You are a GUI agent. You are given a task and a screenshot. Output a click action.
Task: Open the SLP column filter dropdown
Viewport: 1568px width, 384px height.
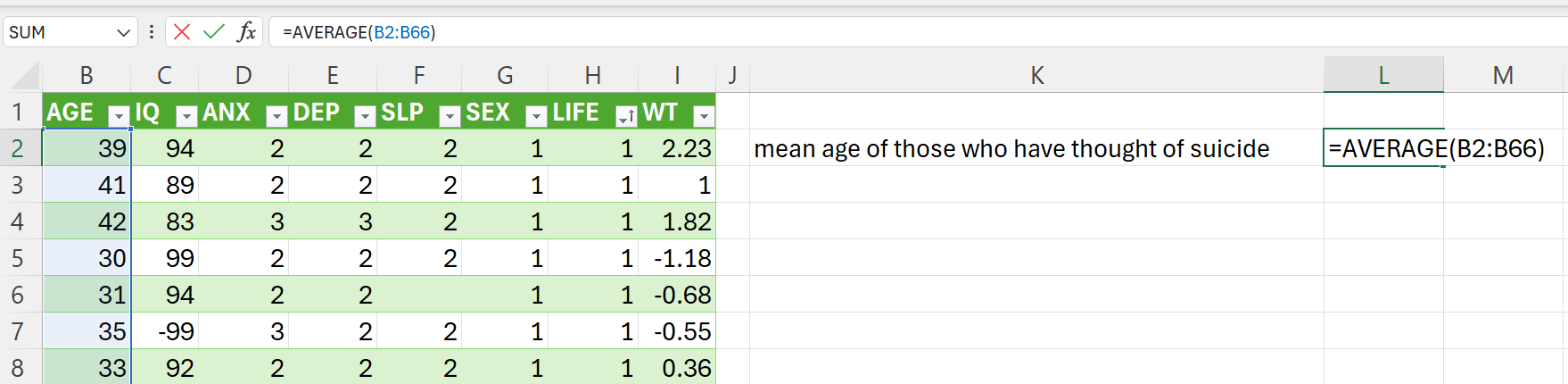point(450,116)
